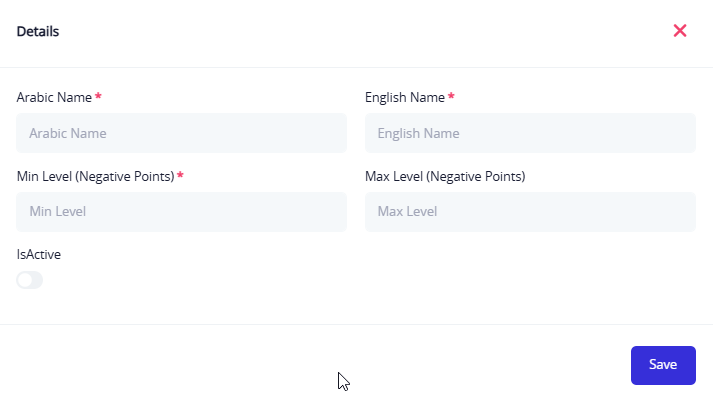This screenshot has width=713, height=402.
Task: Focus the Arabic Name input field
Action: 181,133
